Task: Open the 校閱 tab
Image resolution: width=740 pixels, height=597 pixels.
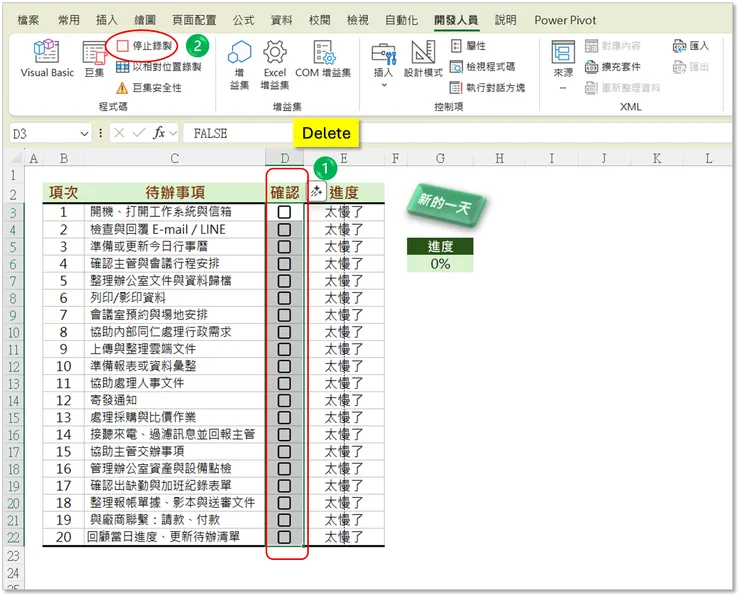Action: click(x=320, y=20)
